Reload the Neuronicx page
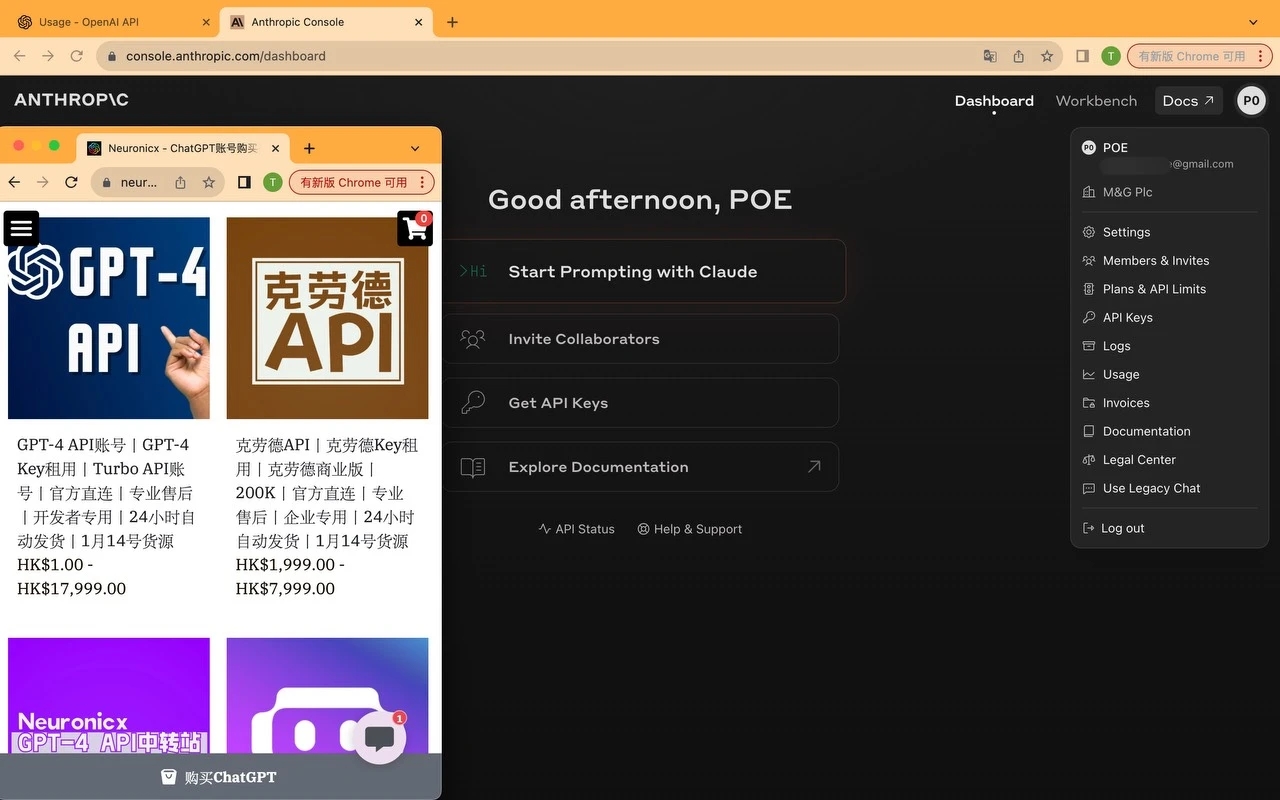Image resolution: width=1280 pixels, height=800 pixels. (x=71, y=182)
